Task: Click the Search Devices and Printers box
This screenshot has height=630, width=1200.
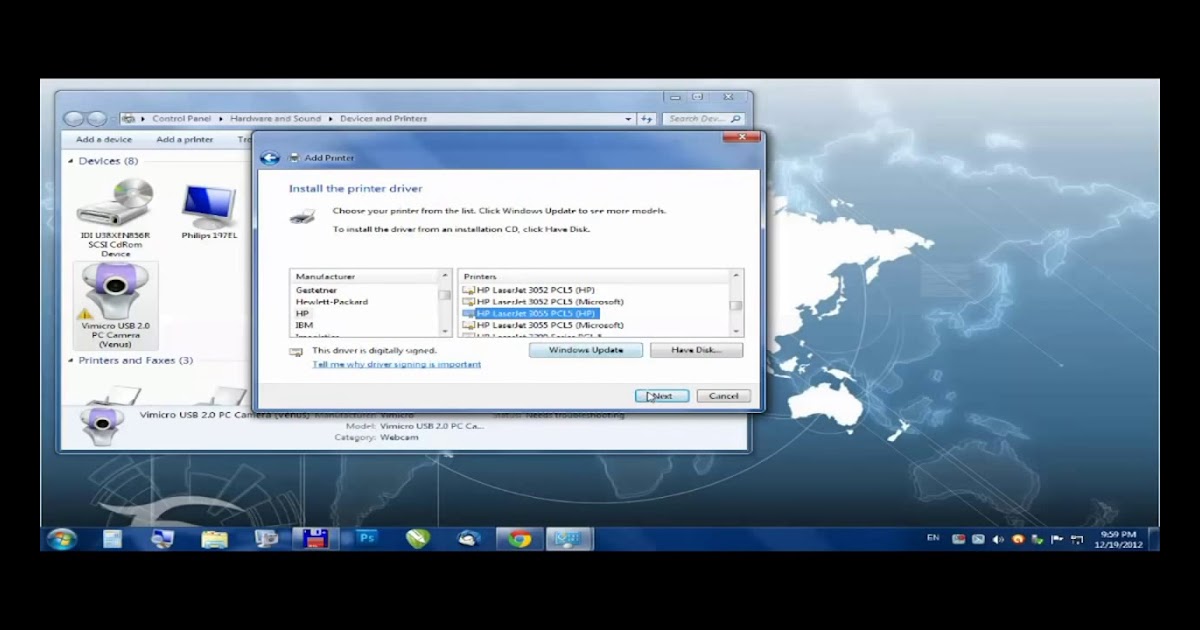Action: (x=703, y=119)
